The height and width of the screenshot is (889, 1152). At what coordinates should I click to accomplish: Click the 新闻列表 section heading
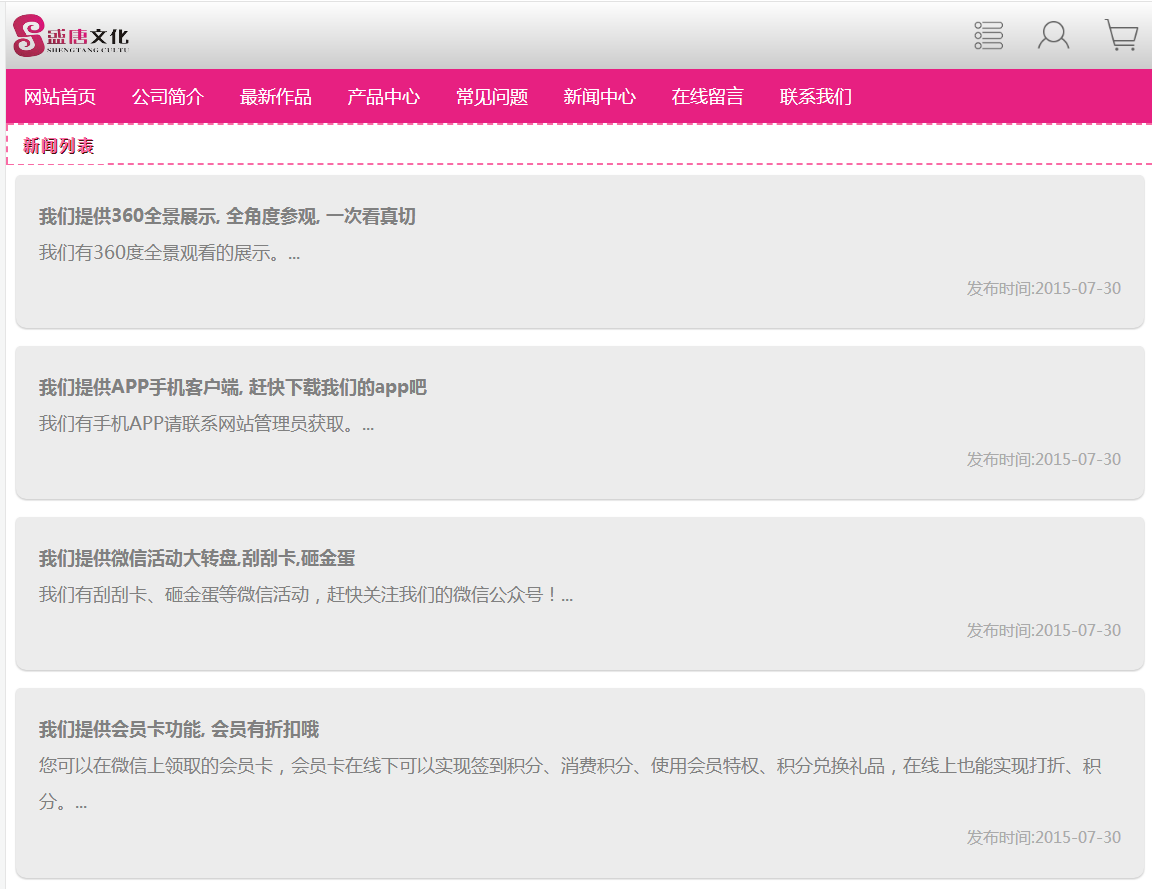tap(59, 146)
